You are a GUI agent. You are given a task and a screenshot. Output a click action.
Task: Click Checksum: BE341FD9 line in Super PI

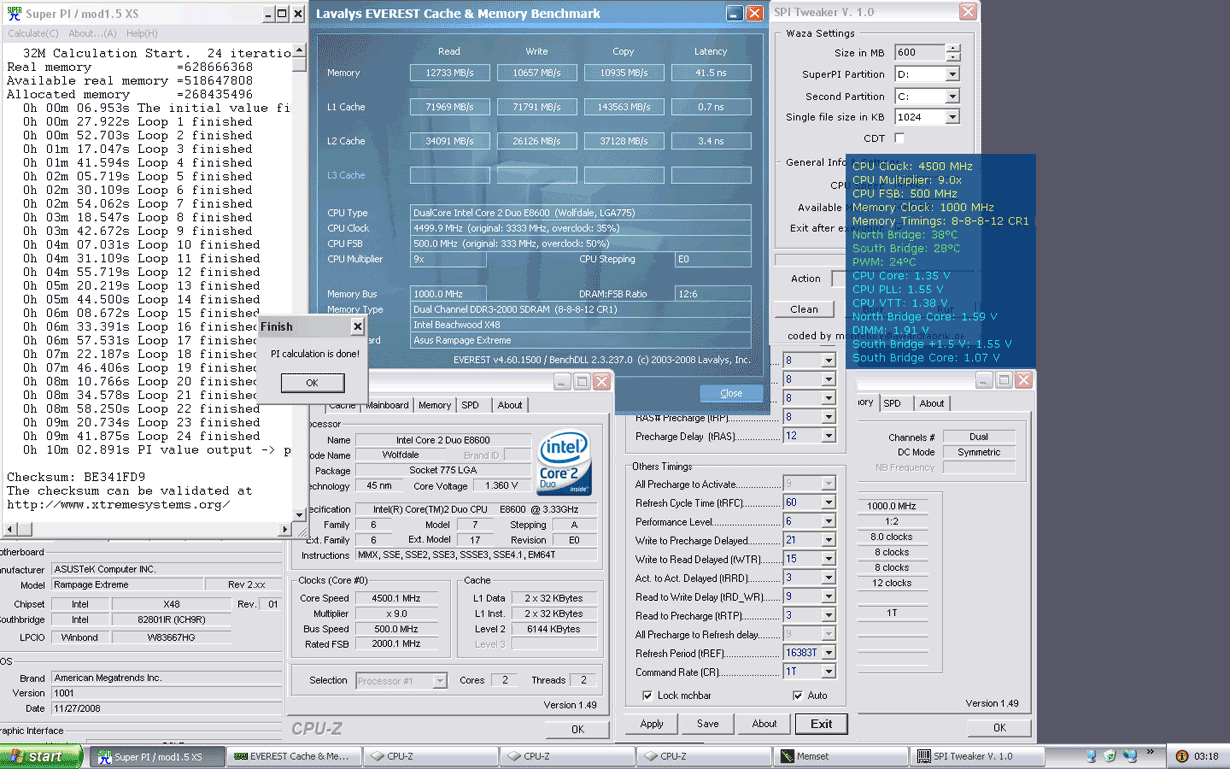pyautogui.click(x=76, y=477)
